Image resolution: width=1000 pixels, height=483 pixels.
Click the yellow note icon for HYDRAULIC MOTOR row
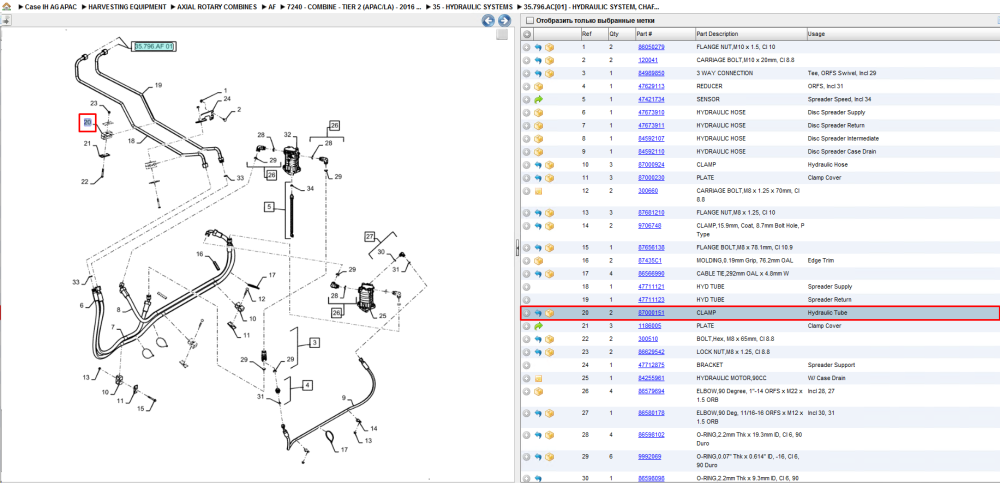(538, 378)
